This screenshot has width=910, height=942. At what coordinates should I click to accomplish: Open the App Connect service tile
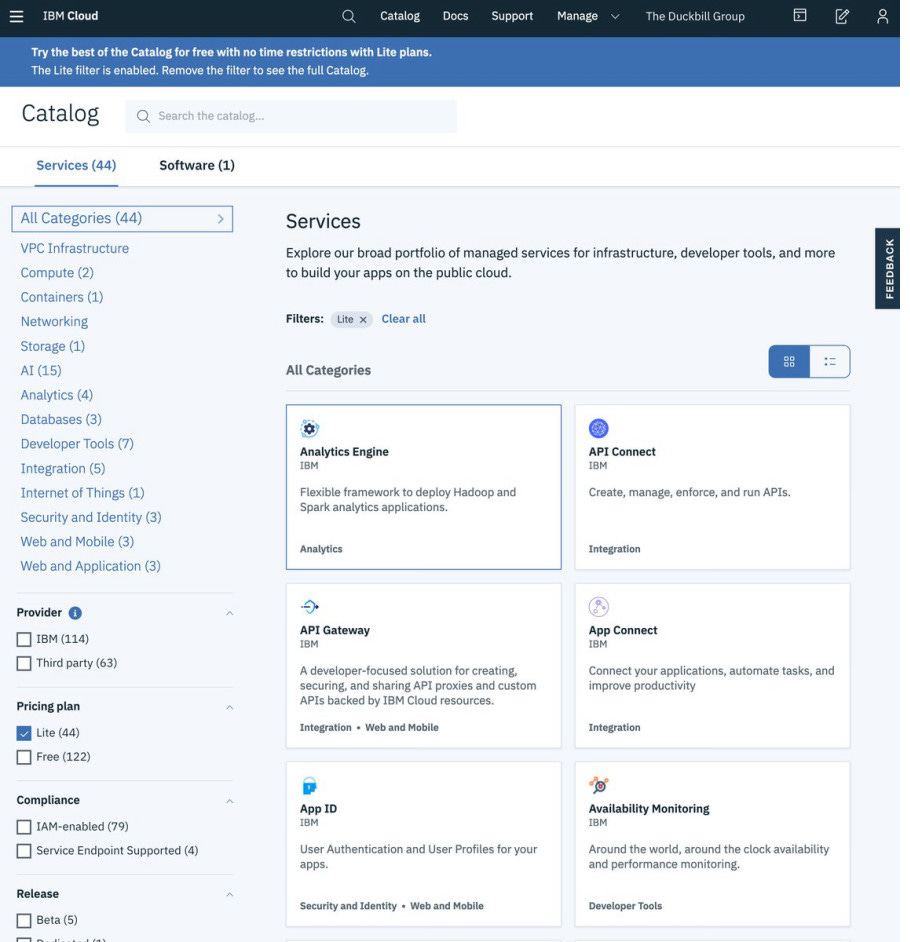point(712,666)
